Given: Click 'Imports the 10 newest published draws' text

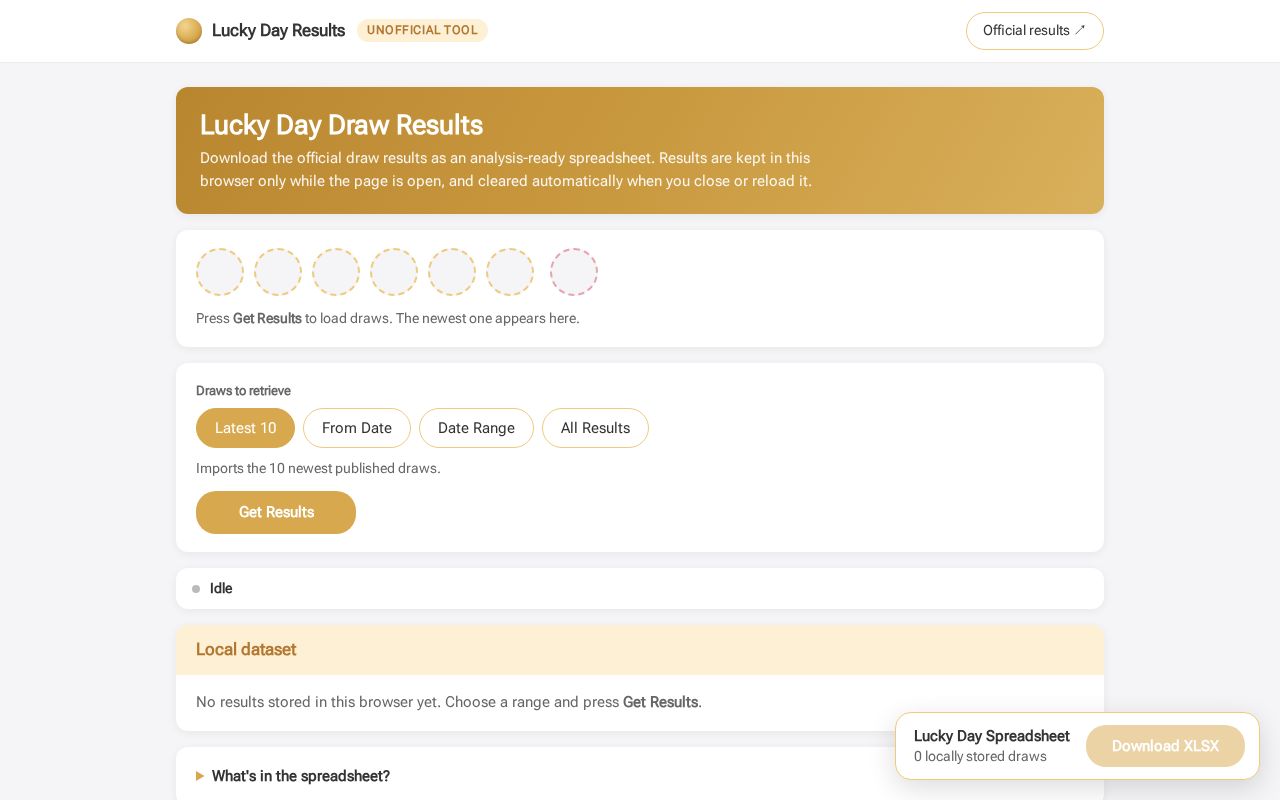Looking at the screenshot, I should 318,468.
